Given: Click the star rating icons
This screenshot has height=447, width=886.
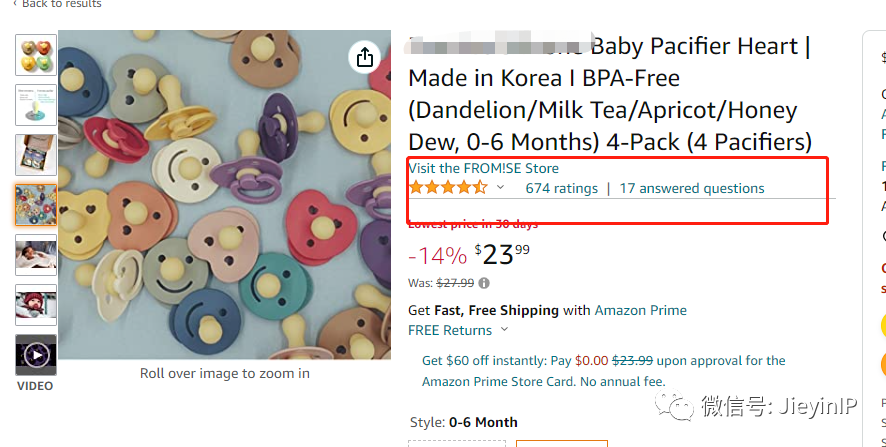Looking at the screenshot, I should click(x=447, y=188).
